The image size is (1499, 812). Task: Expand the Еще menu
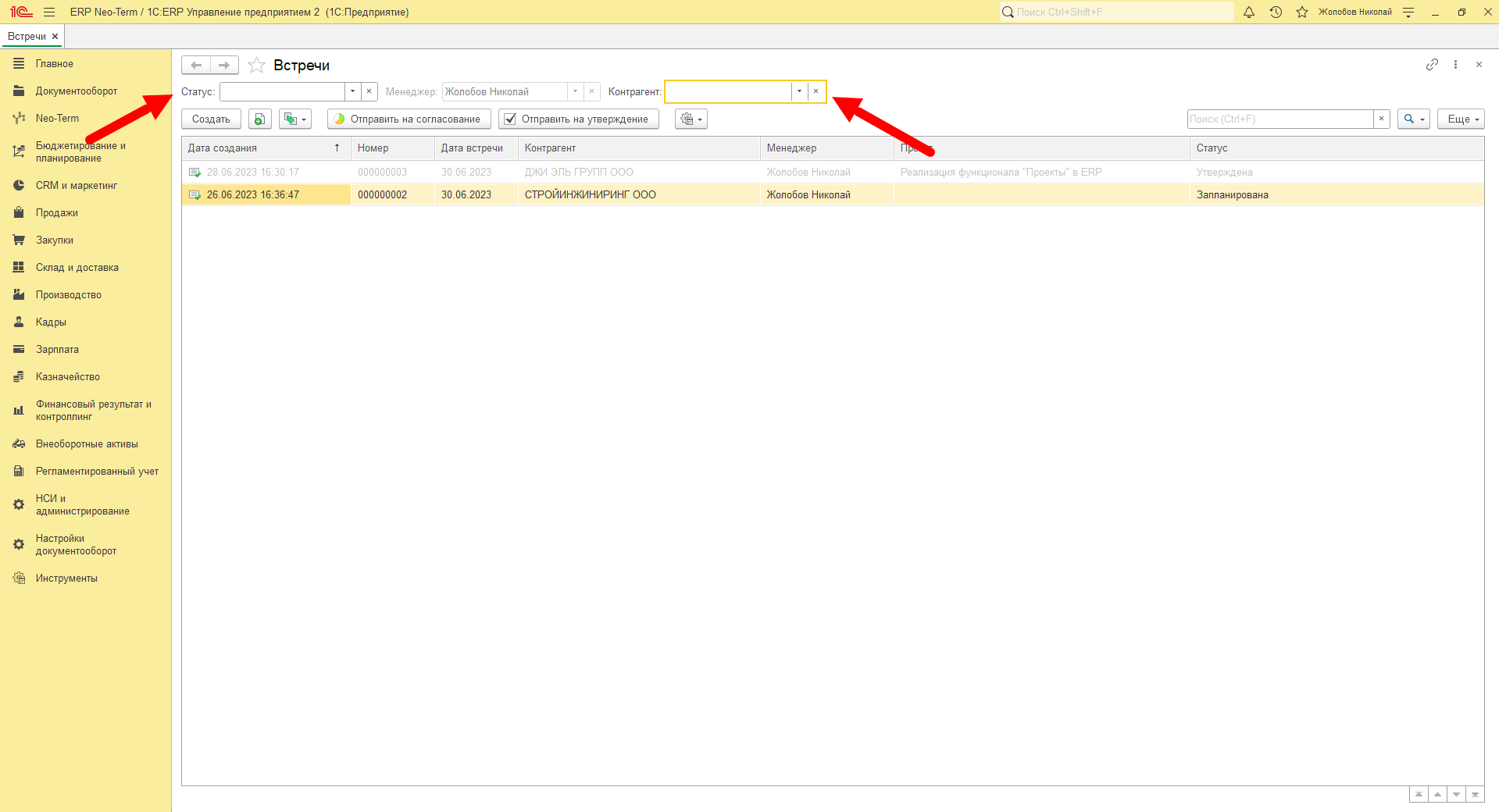1461,119
